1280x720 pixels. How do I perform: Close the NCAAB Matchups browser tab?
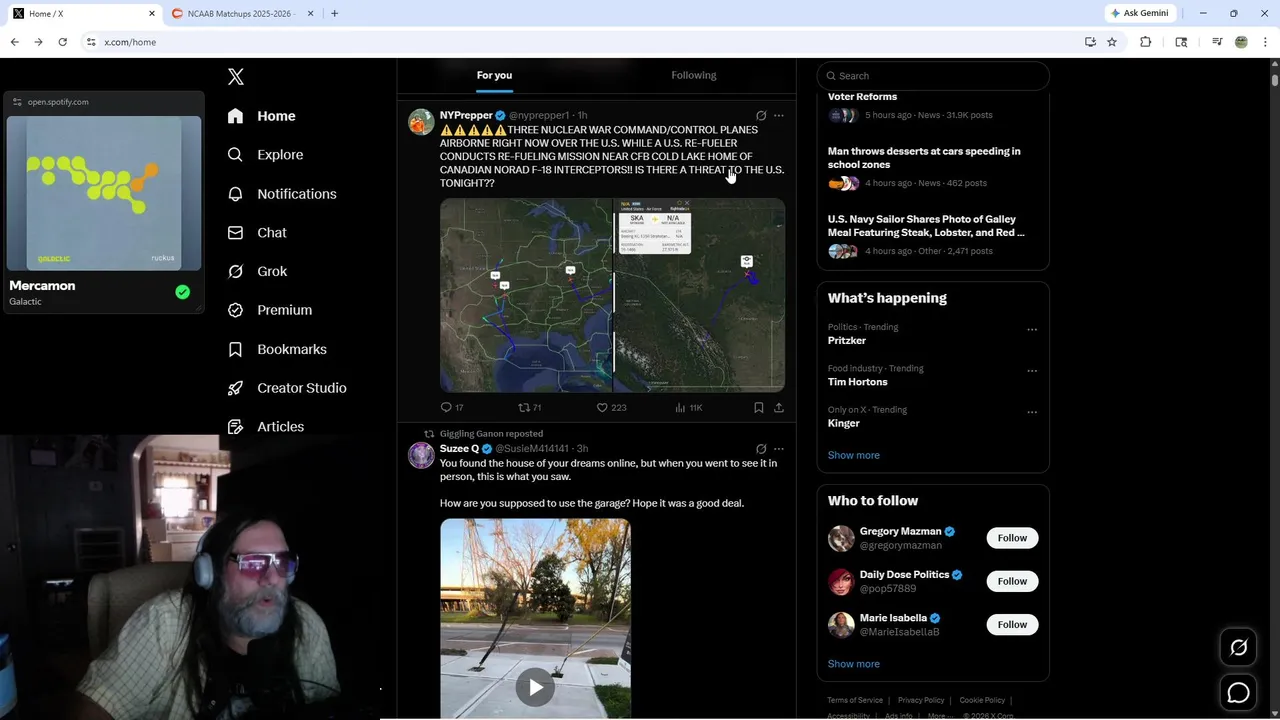click(x=310, y=13)
